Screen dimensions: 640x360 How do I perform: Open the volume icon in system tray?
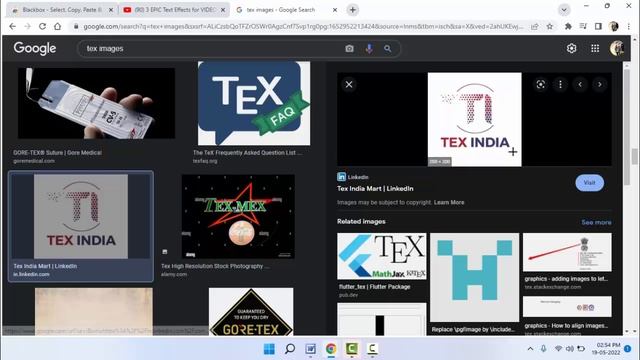coord(569,349)
